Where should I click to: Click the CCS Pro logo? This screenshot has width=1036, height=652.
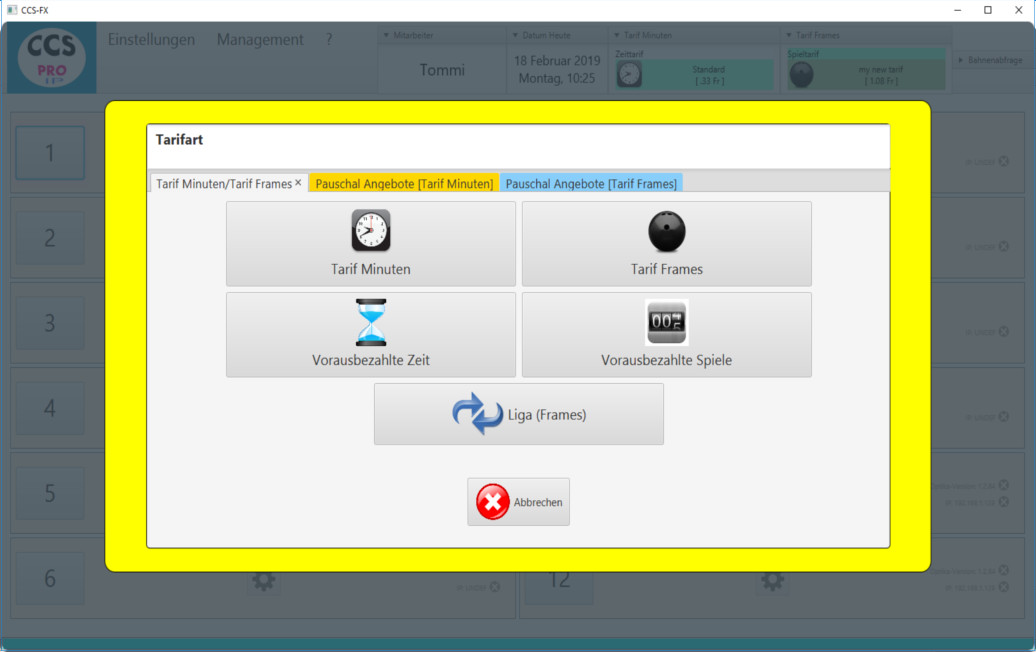(x=52, y=58)
